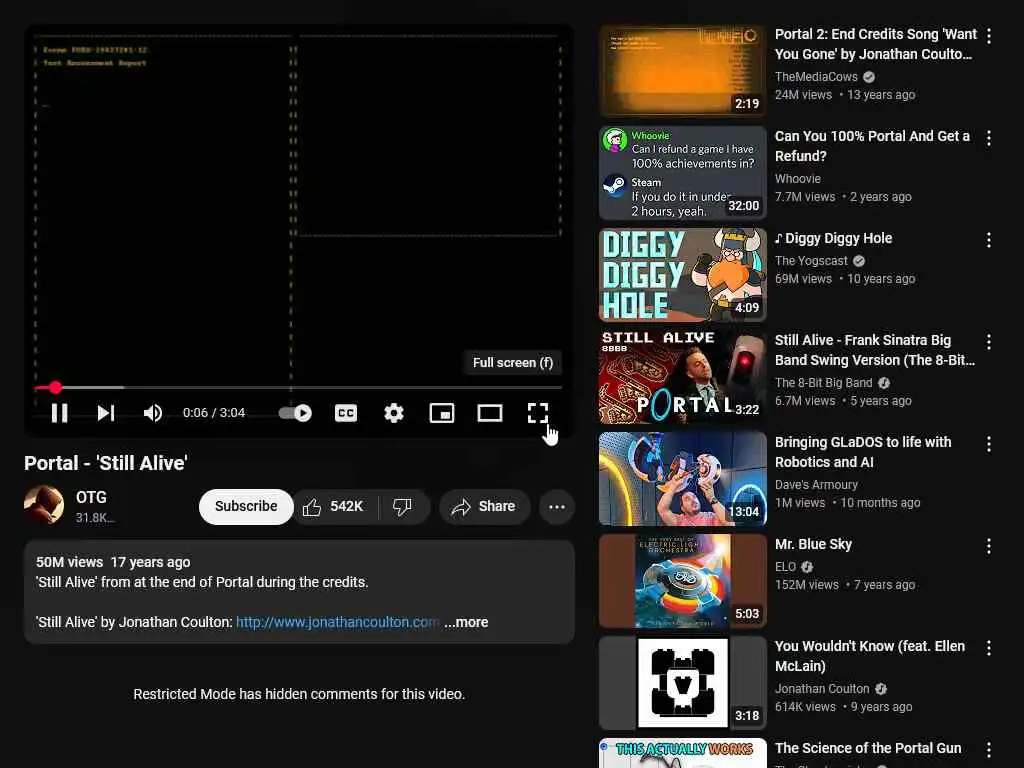Open options for Bringing GLaDOS to life video
Screen dimensions: 1024x768
pyautogui.click(x=989, y=443)
